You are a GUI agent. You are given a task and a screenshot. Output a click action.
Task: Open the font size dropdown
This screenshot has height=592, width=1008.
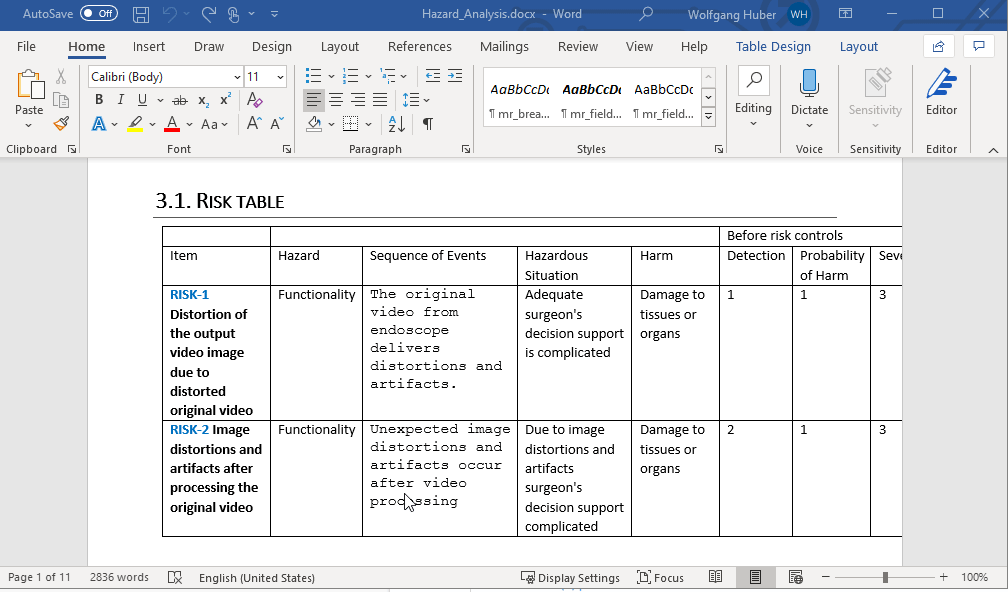tap(280, 77)
